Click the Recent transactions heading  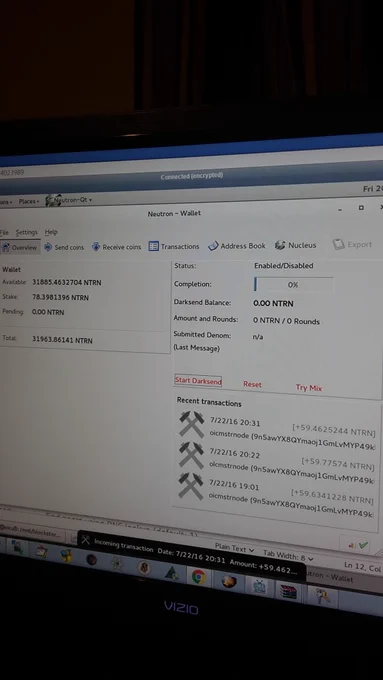point(209,402)
